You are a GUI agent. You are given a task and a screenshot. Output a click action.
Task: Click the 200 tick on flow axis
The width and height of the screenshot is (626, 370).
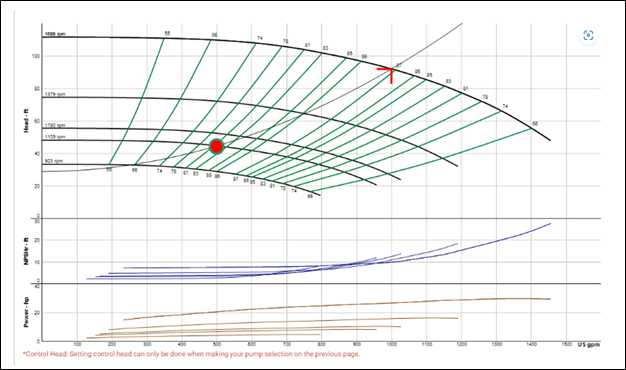[x=112, y=344]
